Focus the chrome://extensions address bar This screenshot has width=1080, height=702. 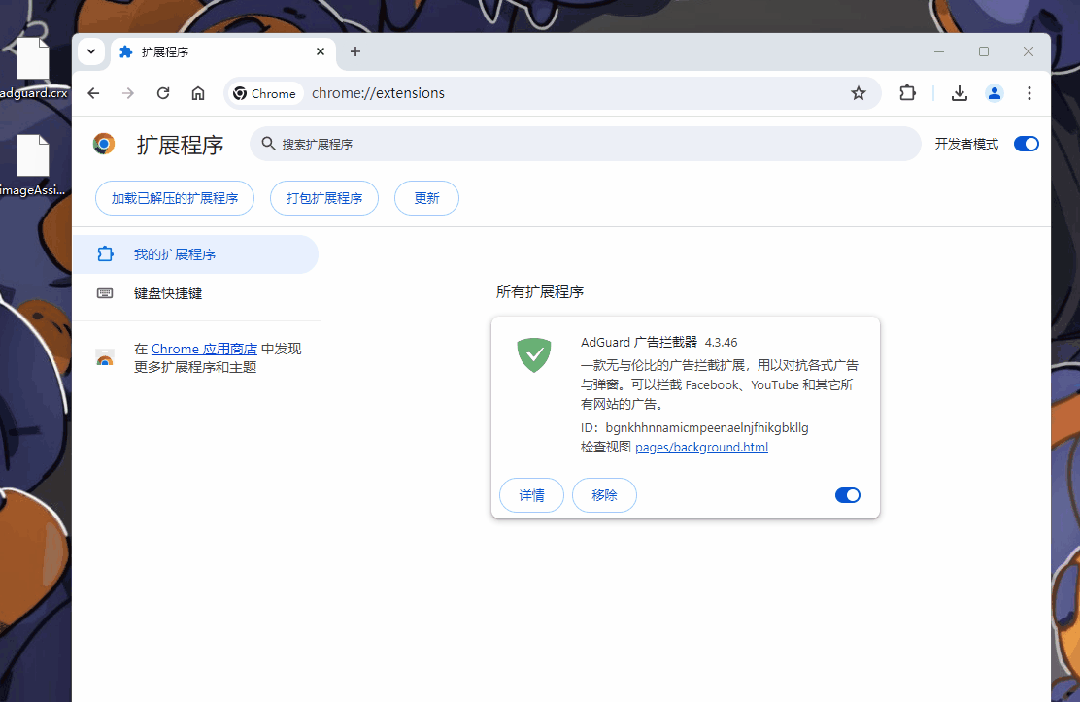[551, 93]
